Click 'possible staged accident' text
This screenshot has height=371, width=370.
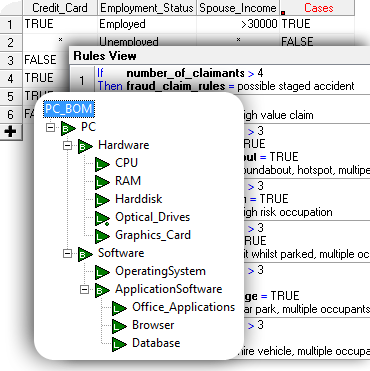click(x=296, y=86)
